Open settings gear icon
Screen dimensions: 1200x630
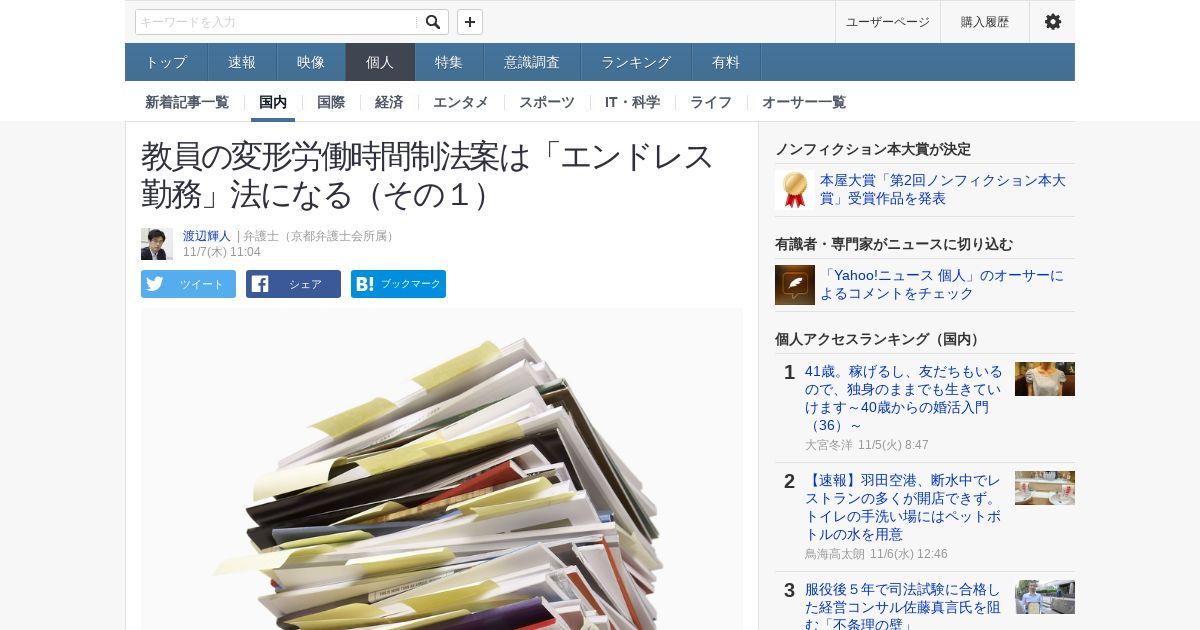click(x=1052, y=22)
